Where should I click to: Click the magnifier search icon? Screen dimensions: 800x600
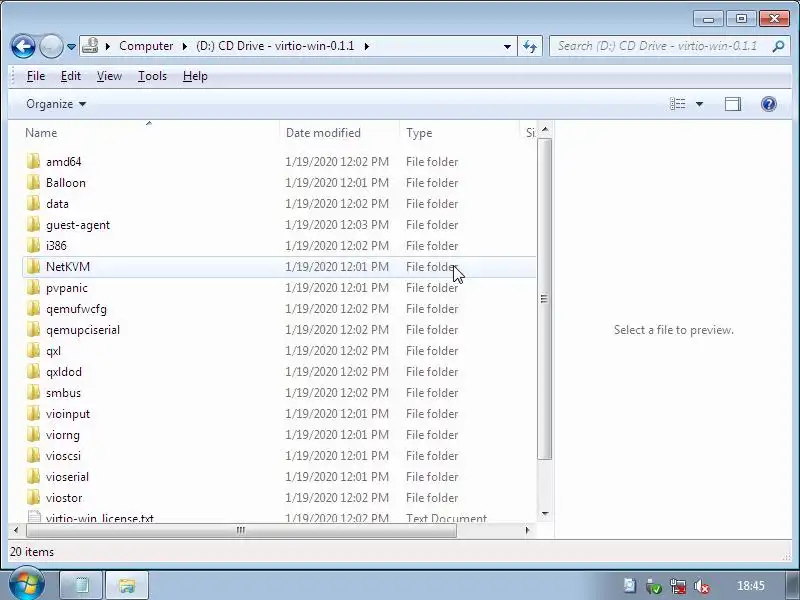[x=779, y=46]
